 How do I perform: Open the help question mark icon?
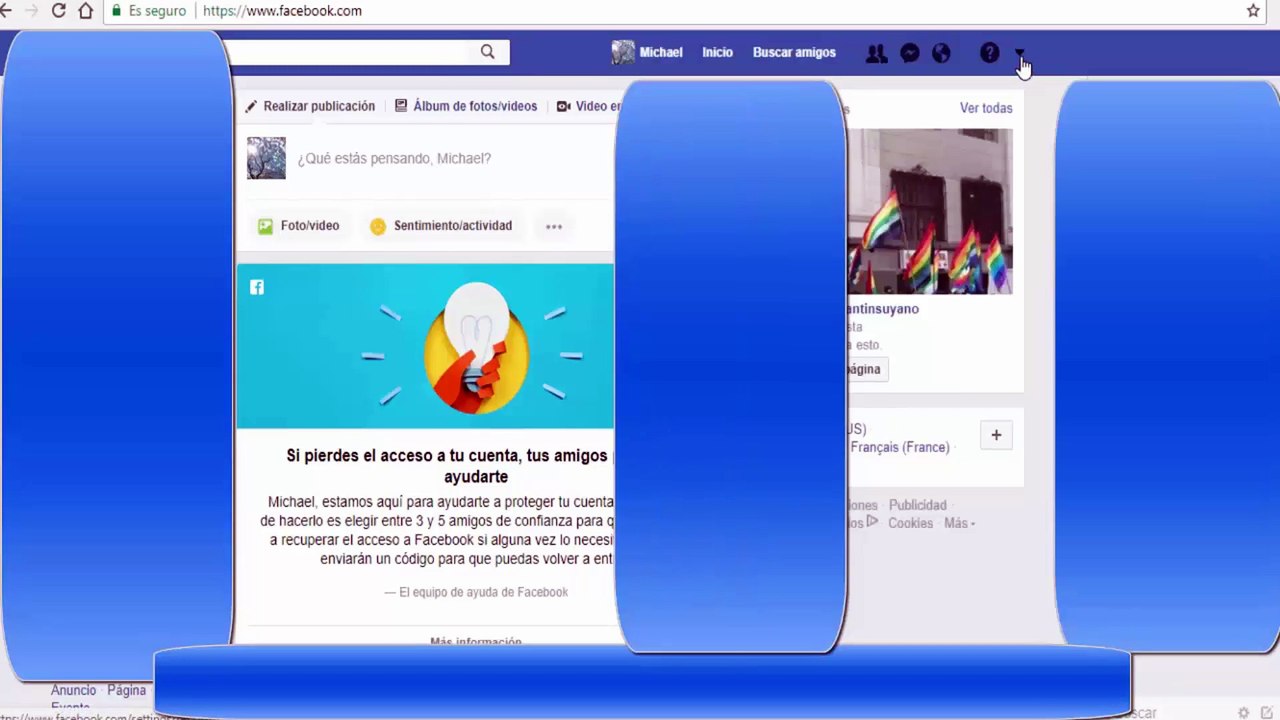click(x=989, y=53)
